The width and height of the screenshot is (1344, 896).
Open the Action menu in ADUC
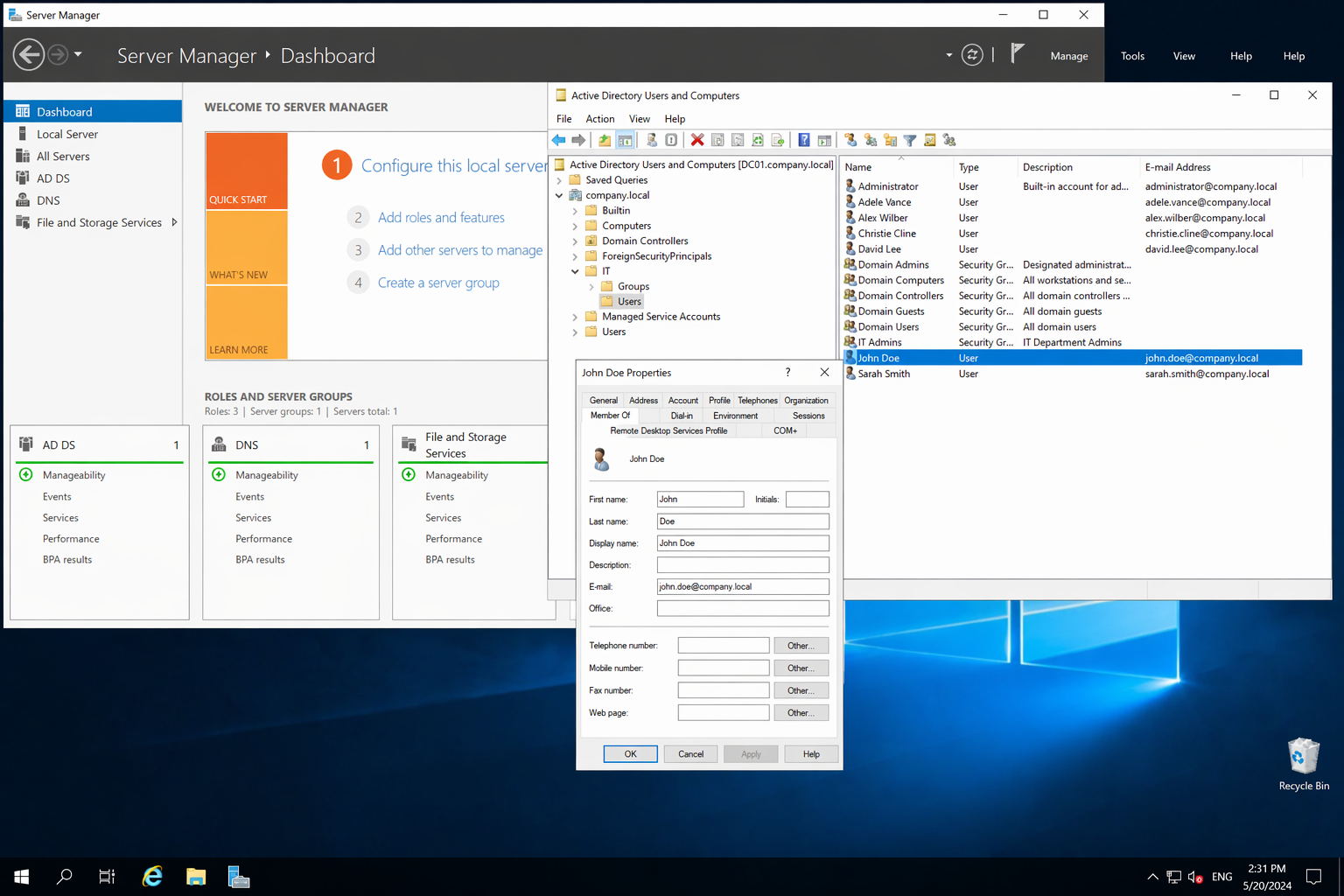click(x=599, y=119)
